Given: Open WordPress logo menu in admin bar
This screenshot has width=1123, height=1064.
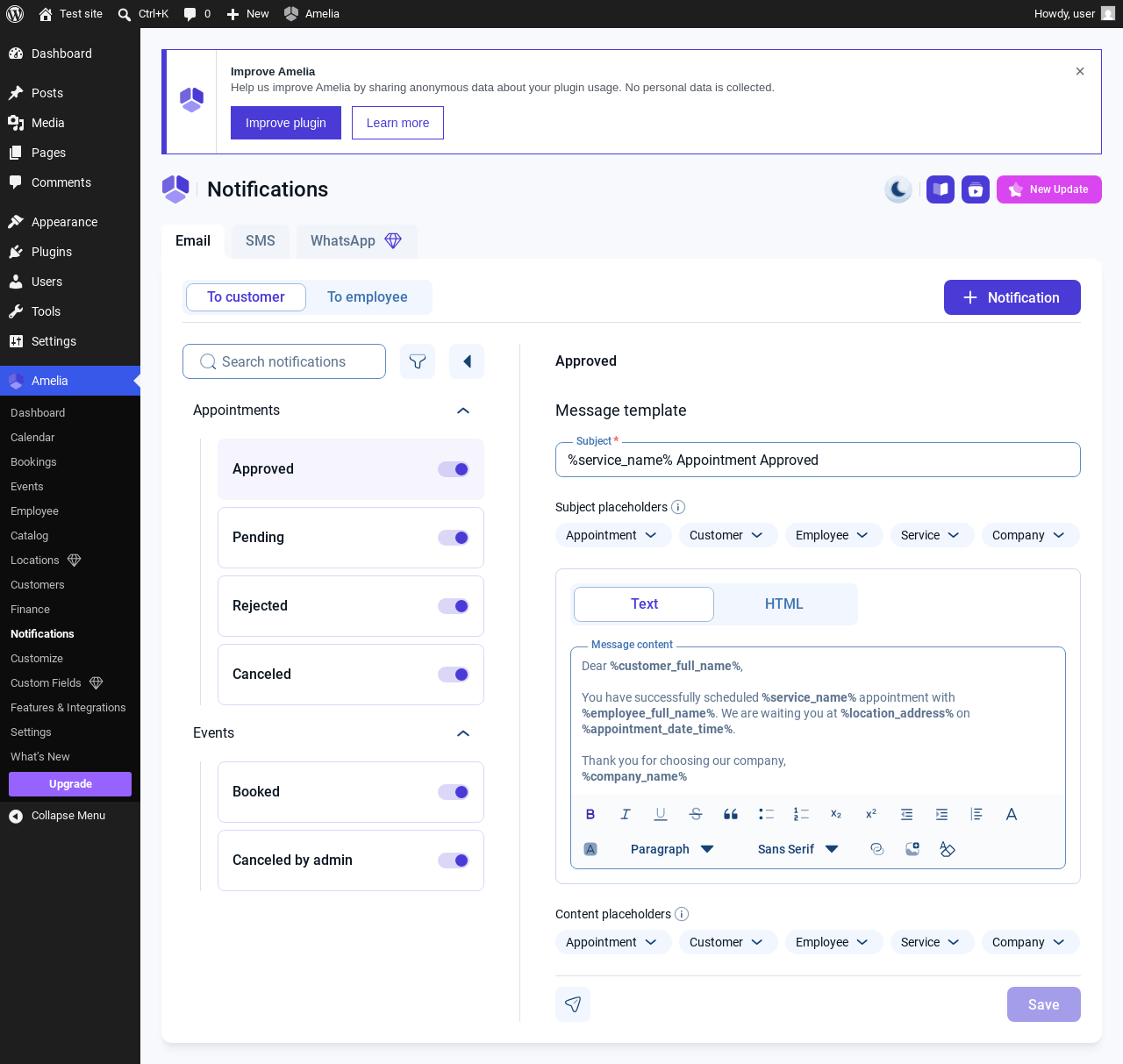Looking at the screenshot, I should pos(15,14).
